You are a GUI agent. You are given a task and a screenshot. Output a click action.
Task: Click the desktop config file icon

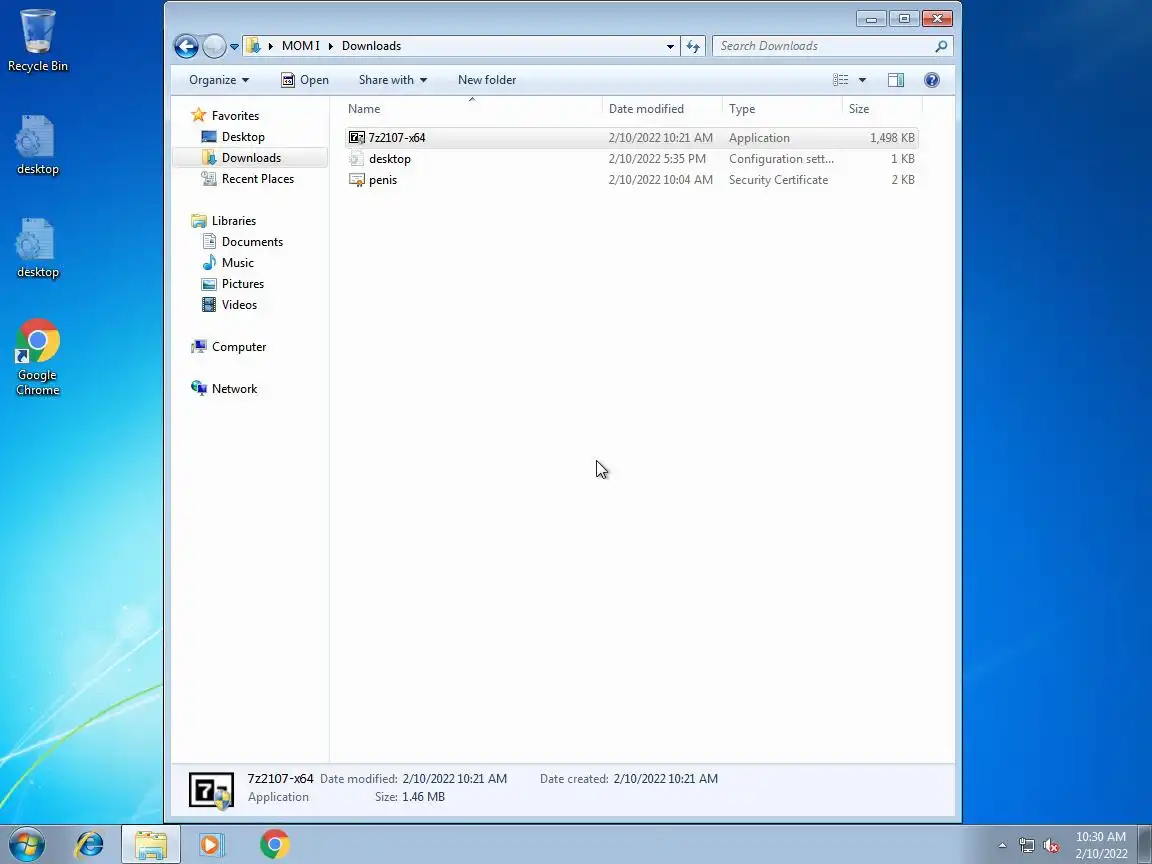point(356,159)
